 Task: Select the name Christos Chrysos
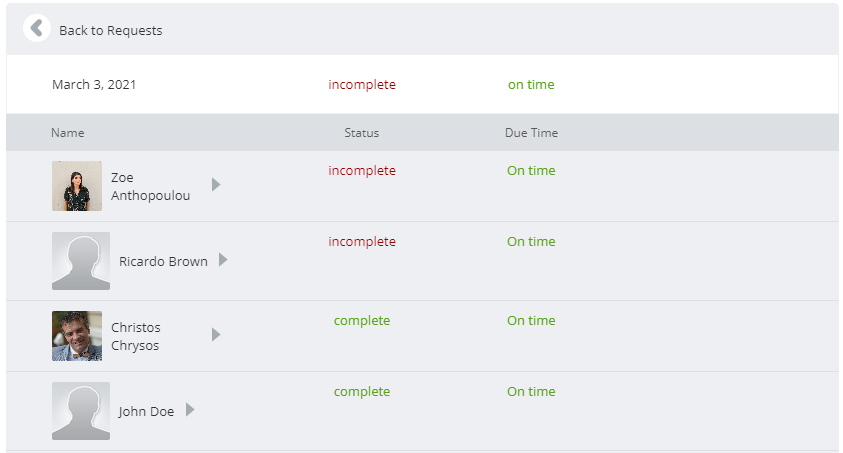tap(135, 336)
